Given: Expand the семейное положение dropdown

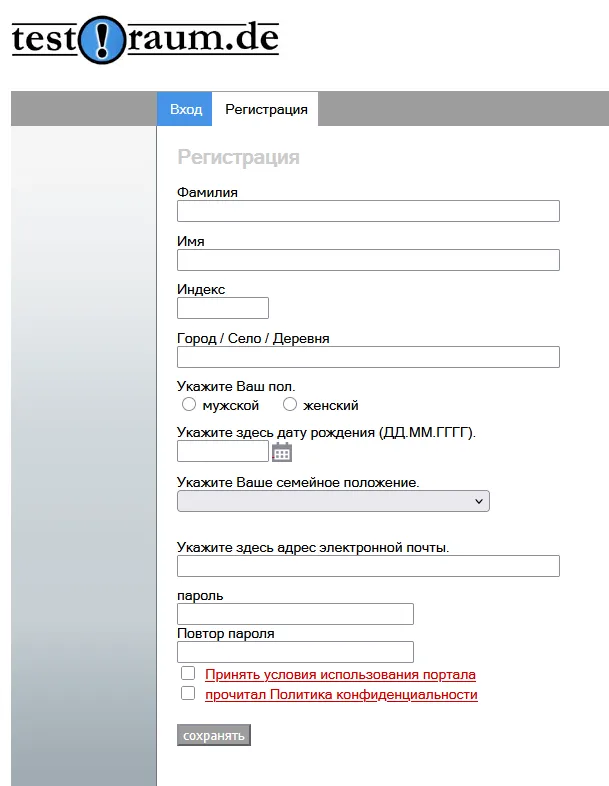Looking at the screenshot, I should [x=333, y=501].
